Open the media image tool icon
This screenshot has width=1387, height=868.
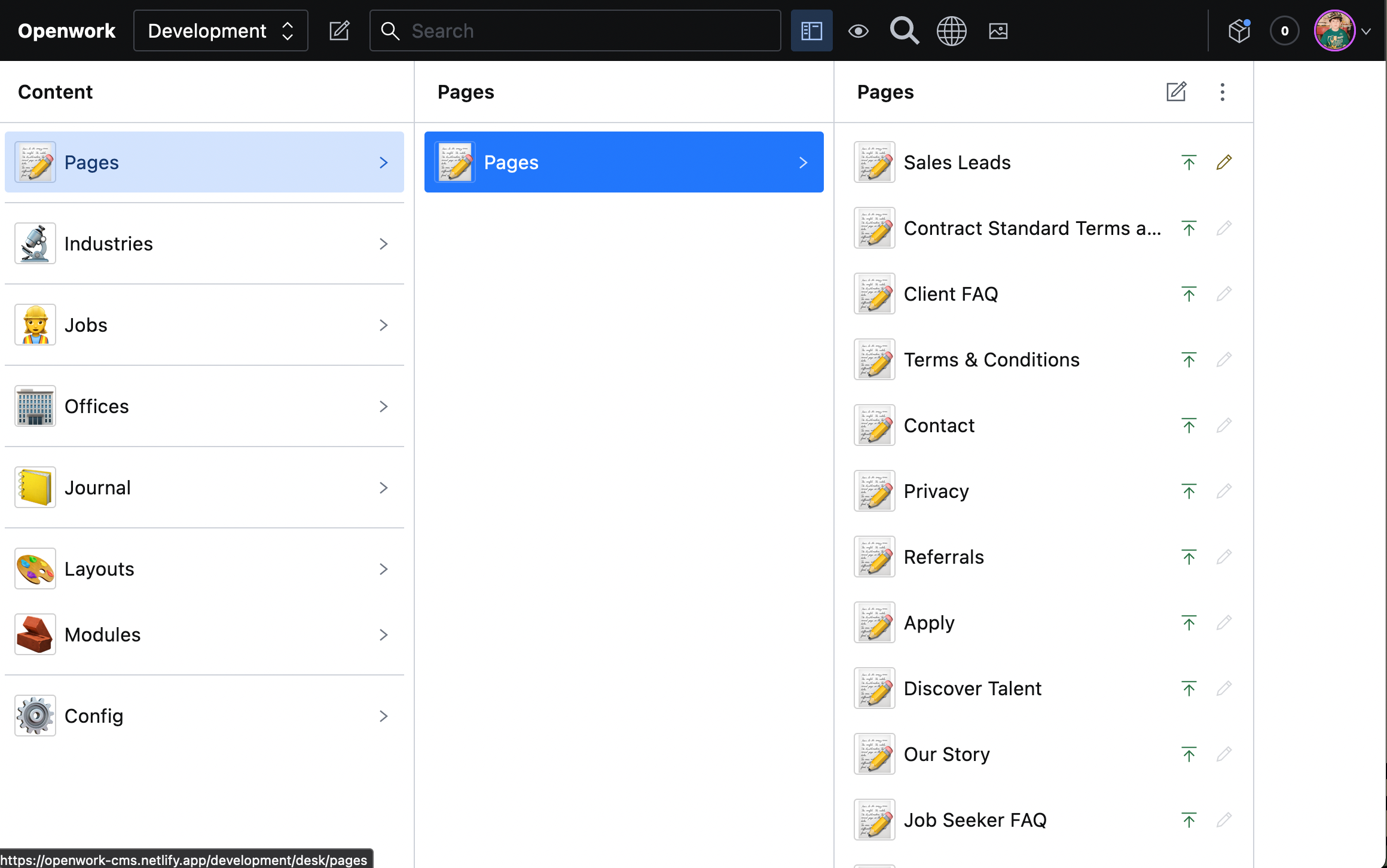tap(998, 30)
